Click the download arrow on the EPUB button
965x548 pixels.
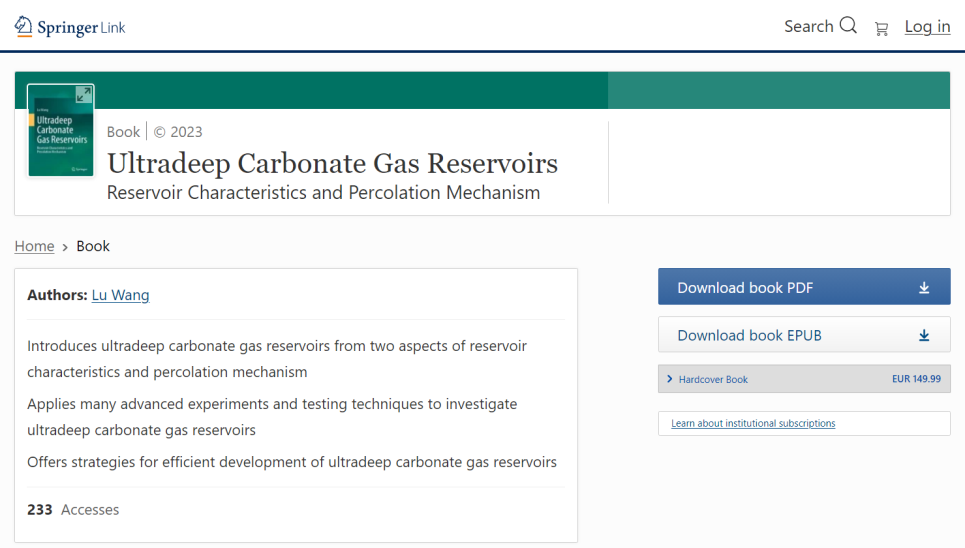924,336
